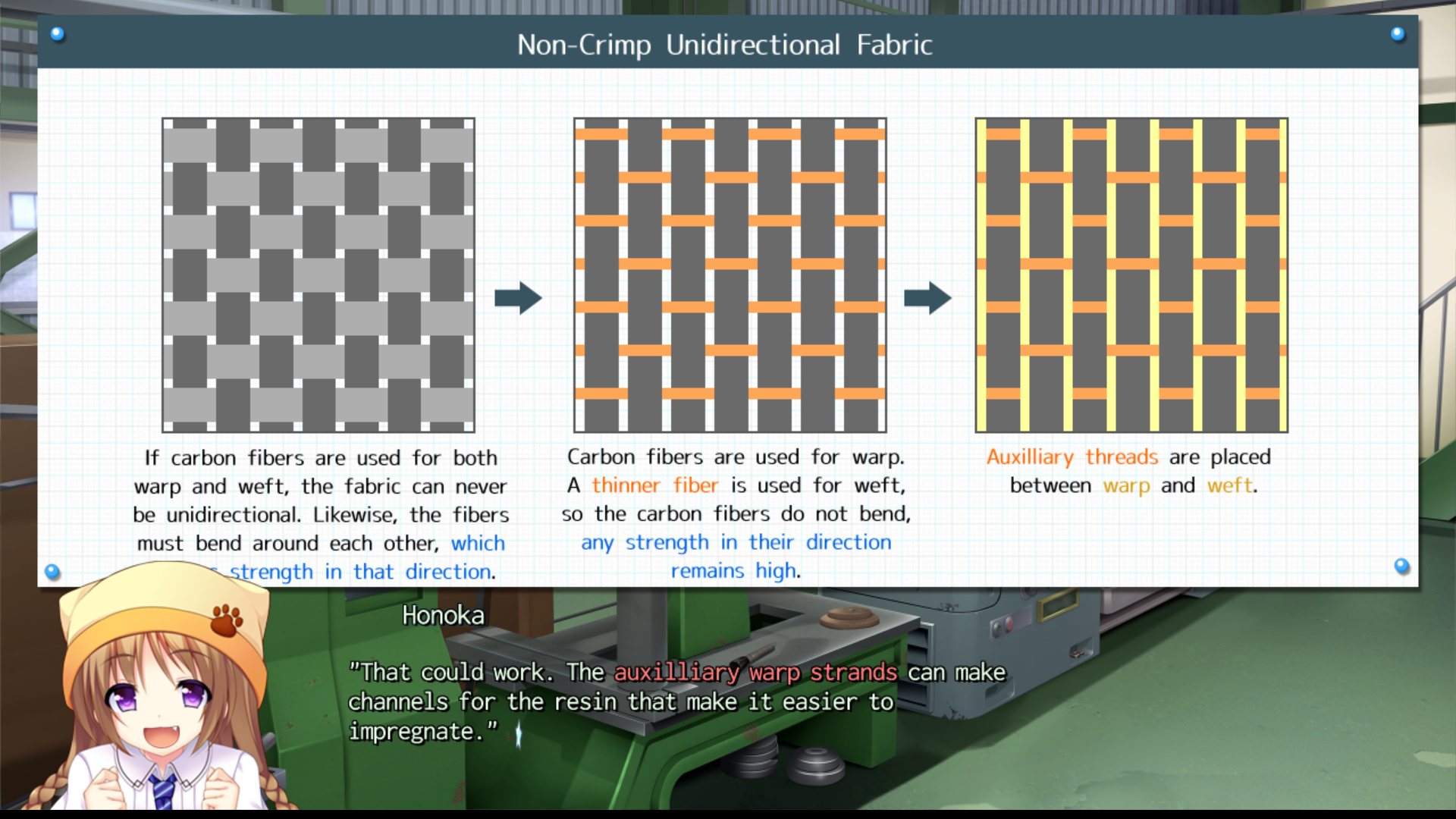Click the 'Non-Crimp Unidirectional Fabric' title bar
The image size is (1456, 819).
[725, 45]
